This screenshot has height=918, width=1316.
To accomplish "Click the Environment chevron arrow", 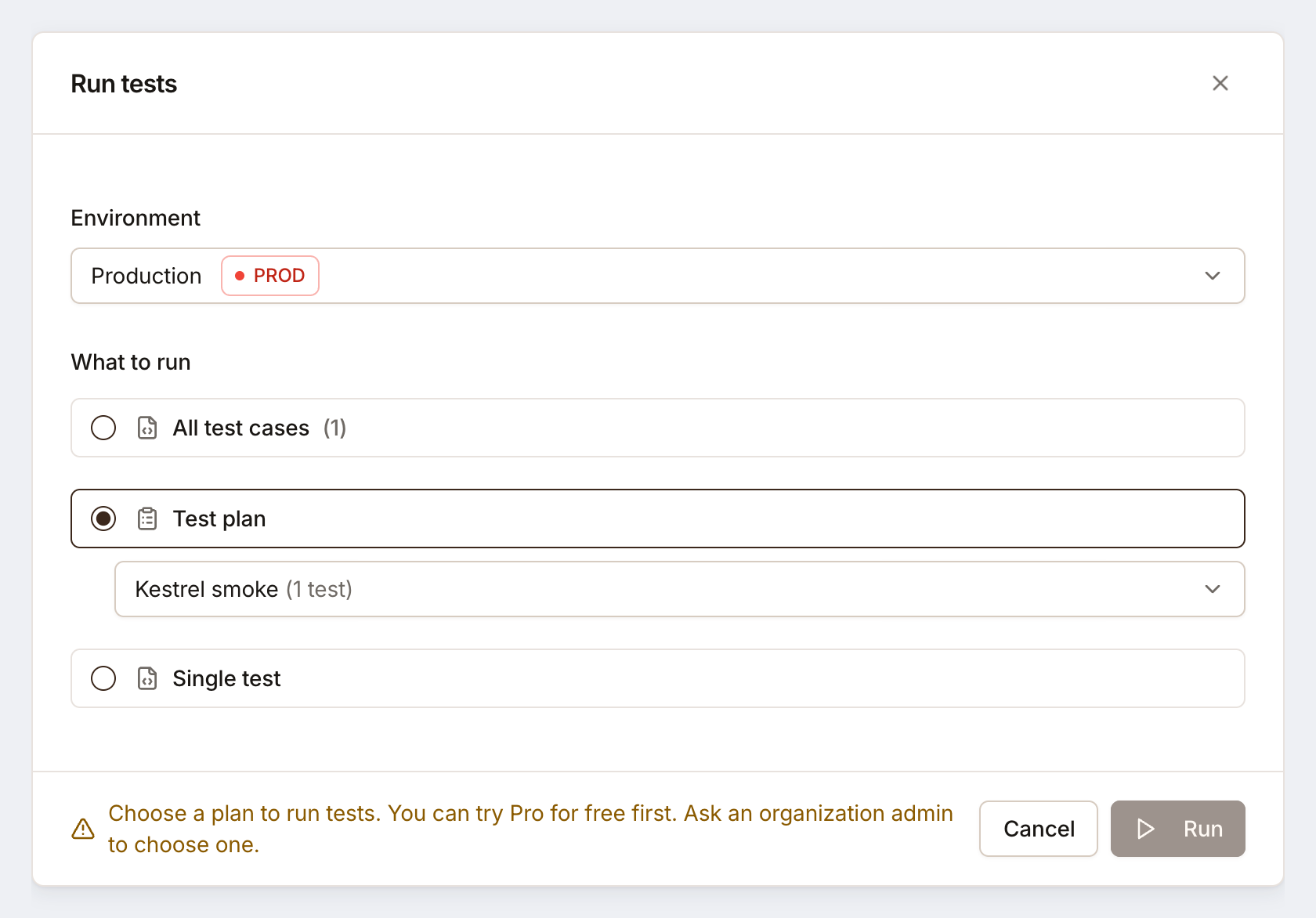I will 1213,276.
